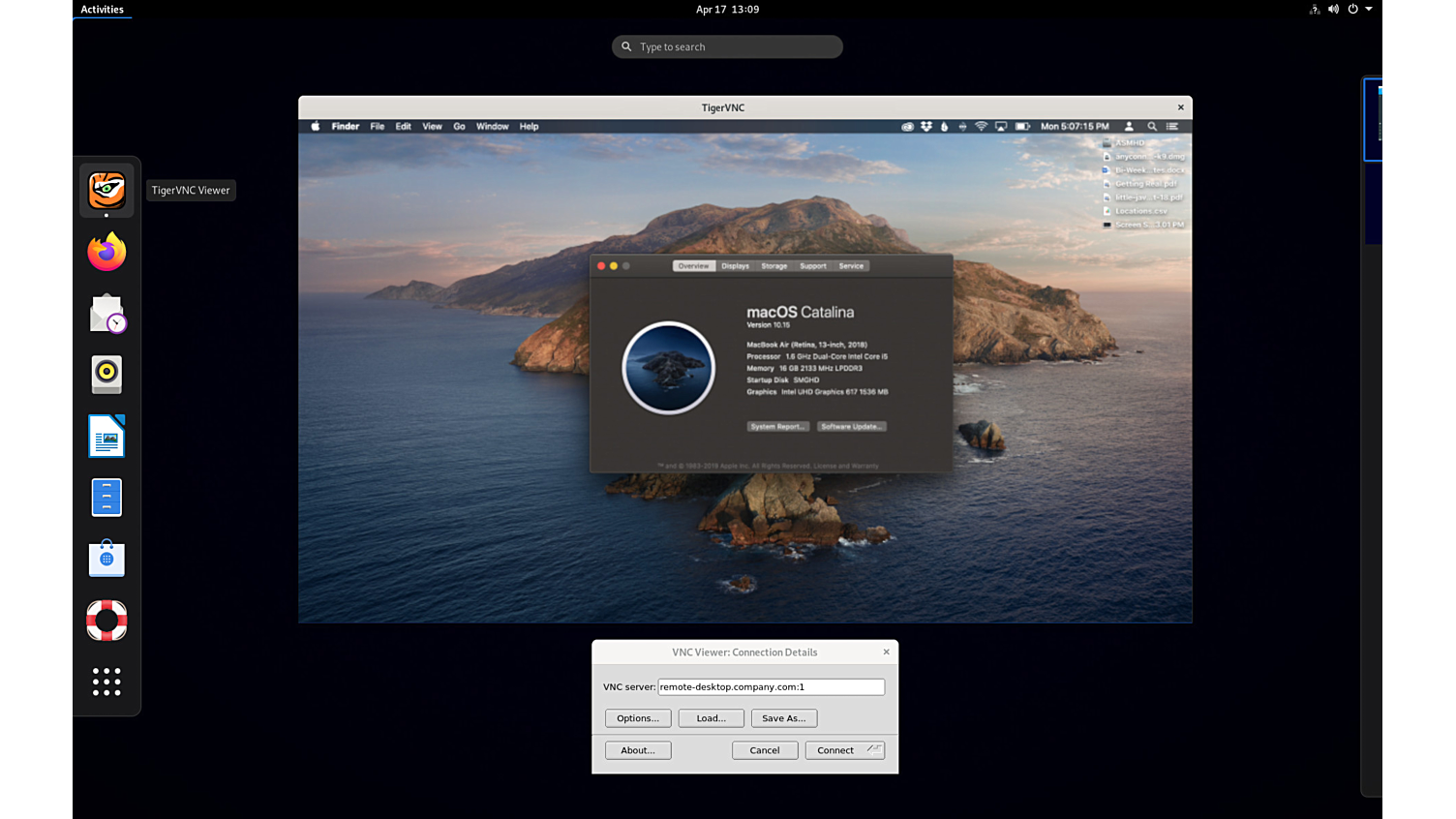The image size is (1456, 819).
Task: Open LibreOffice Writer from the dock
Action: click(106, 437)
